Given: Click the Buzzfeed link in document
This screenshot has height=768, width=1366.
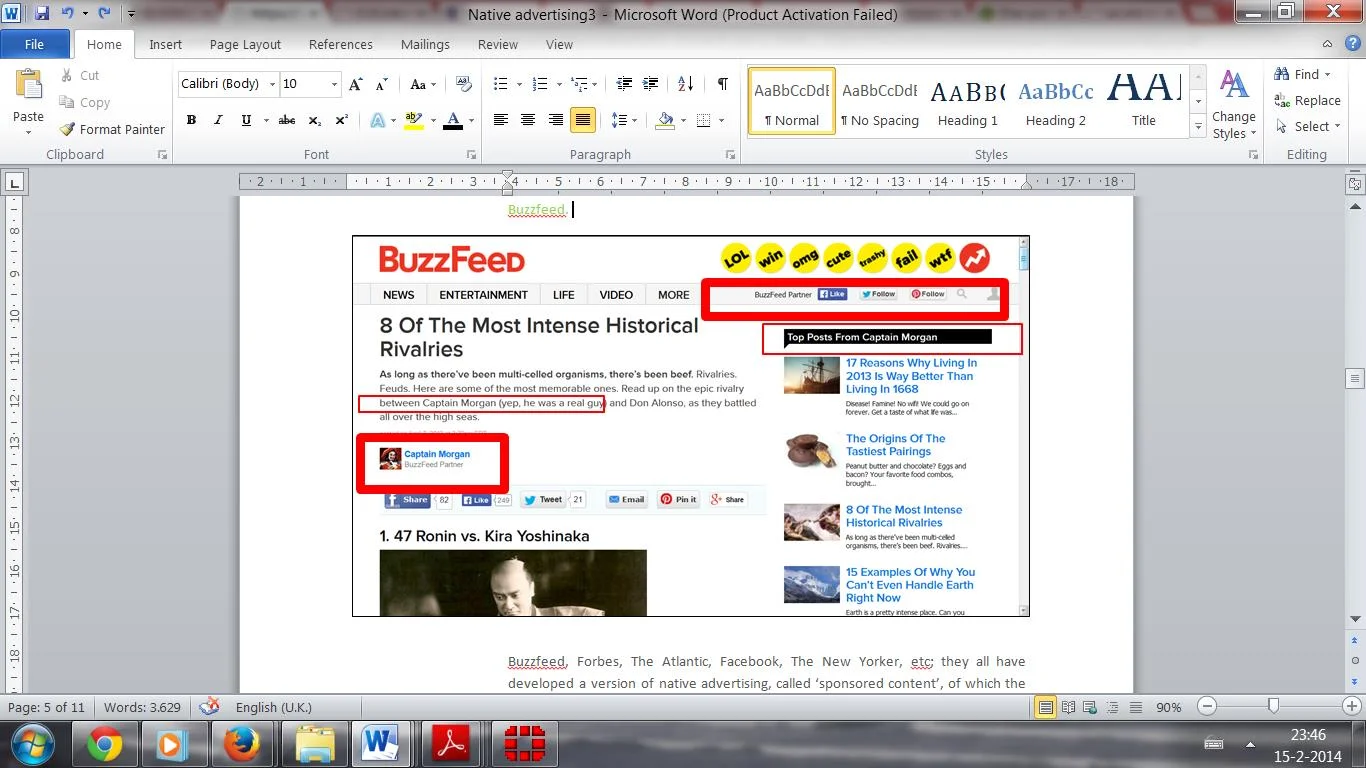Looking at the screenshot, I should 537,209.
